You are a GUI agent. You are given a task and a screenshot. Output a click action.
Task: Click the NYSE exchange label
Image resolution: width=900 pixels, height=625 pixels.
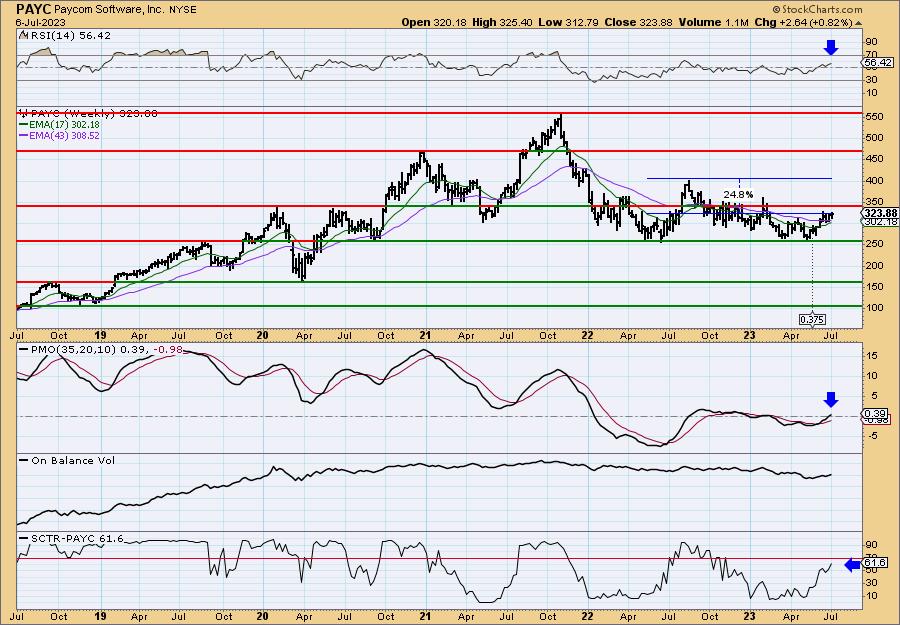pyautogui.click(x=184, y=10)
